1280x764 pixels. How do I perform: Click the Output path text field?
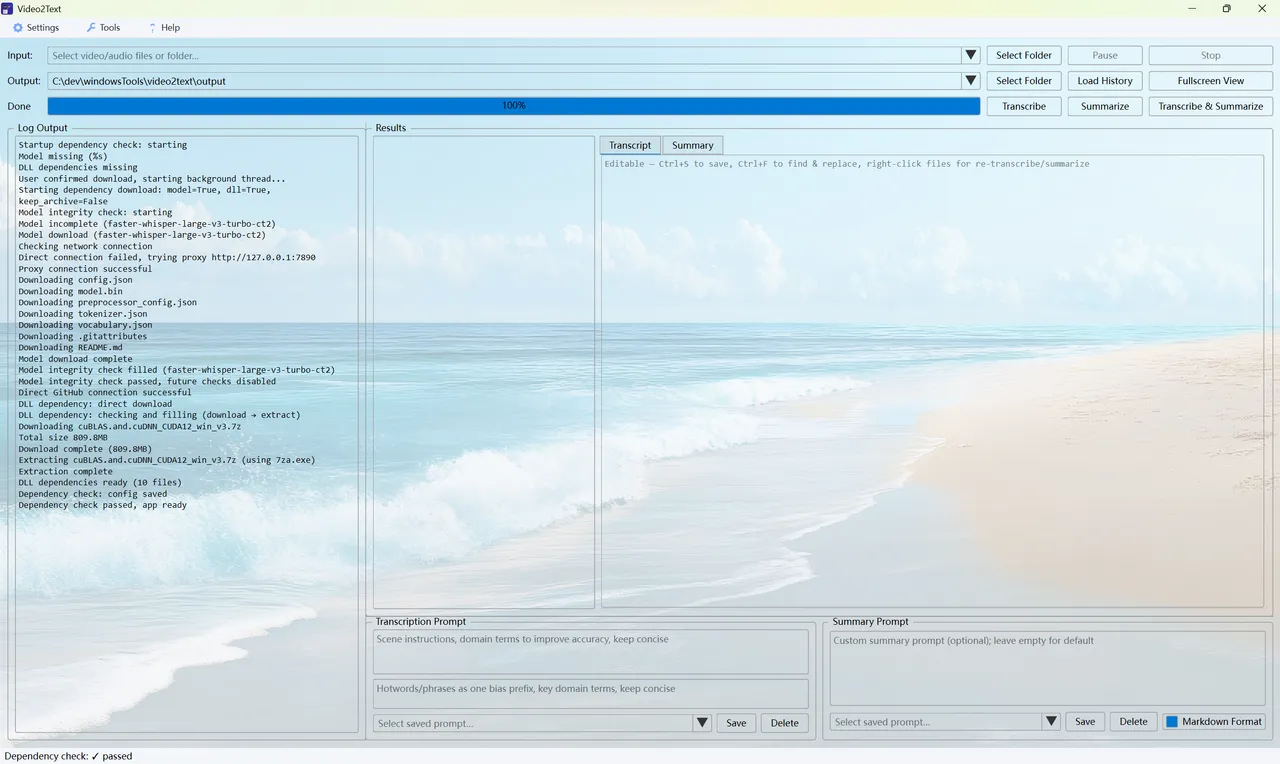coord(504,81)
